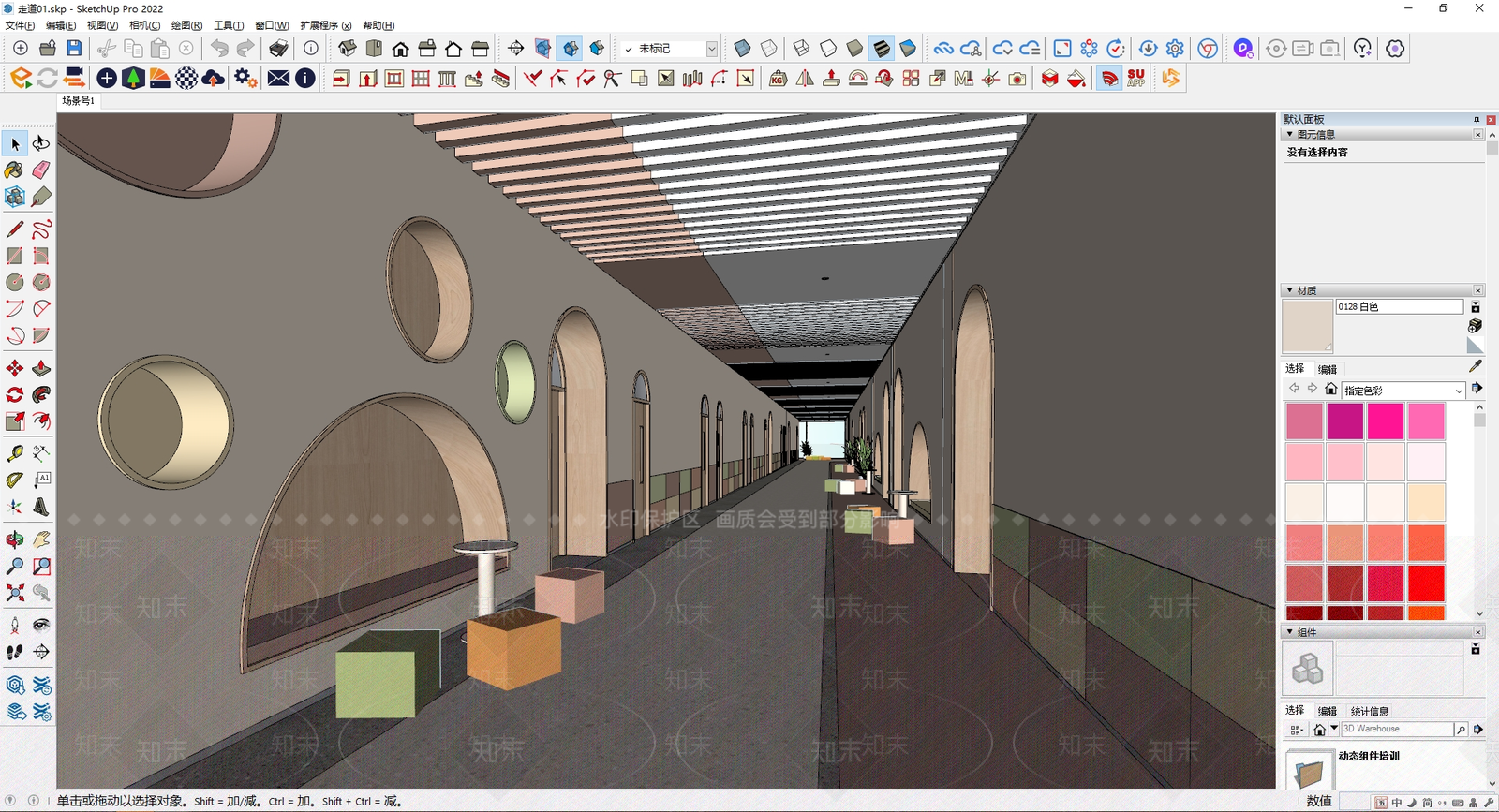The image size is (1499, 812).
Task: Collapse the 材质 panel section
Action: [1290, 290]
